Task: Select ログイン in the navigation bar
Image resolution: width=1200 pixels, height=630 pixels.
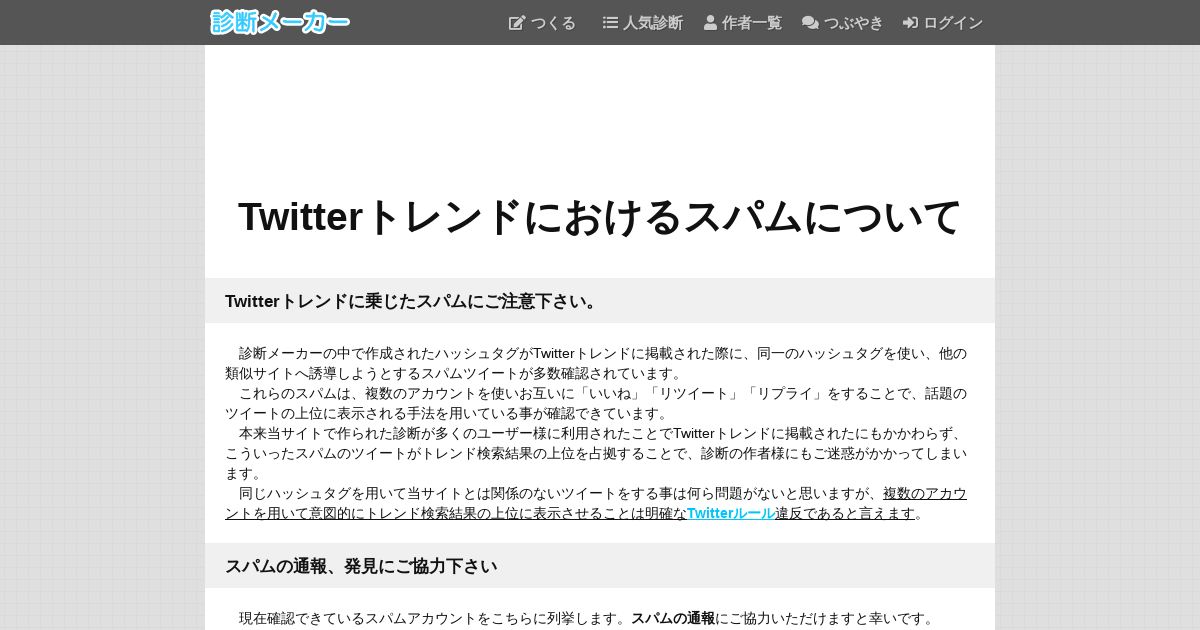Action: tap(943, 22)
